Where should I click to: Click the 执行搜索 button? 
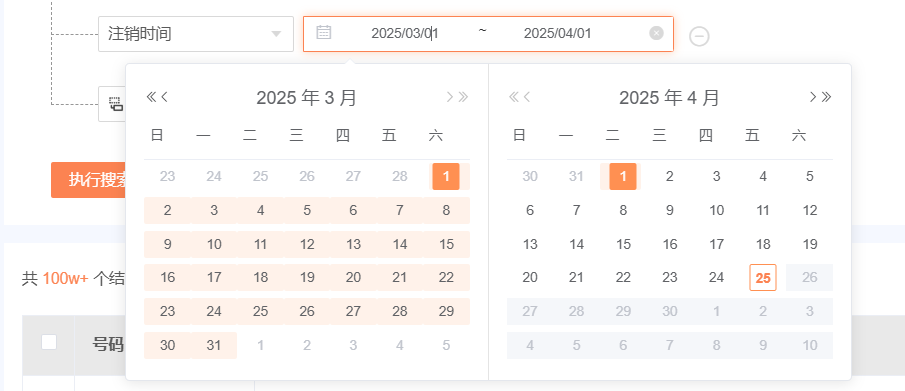(89, 180)
